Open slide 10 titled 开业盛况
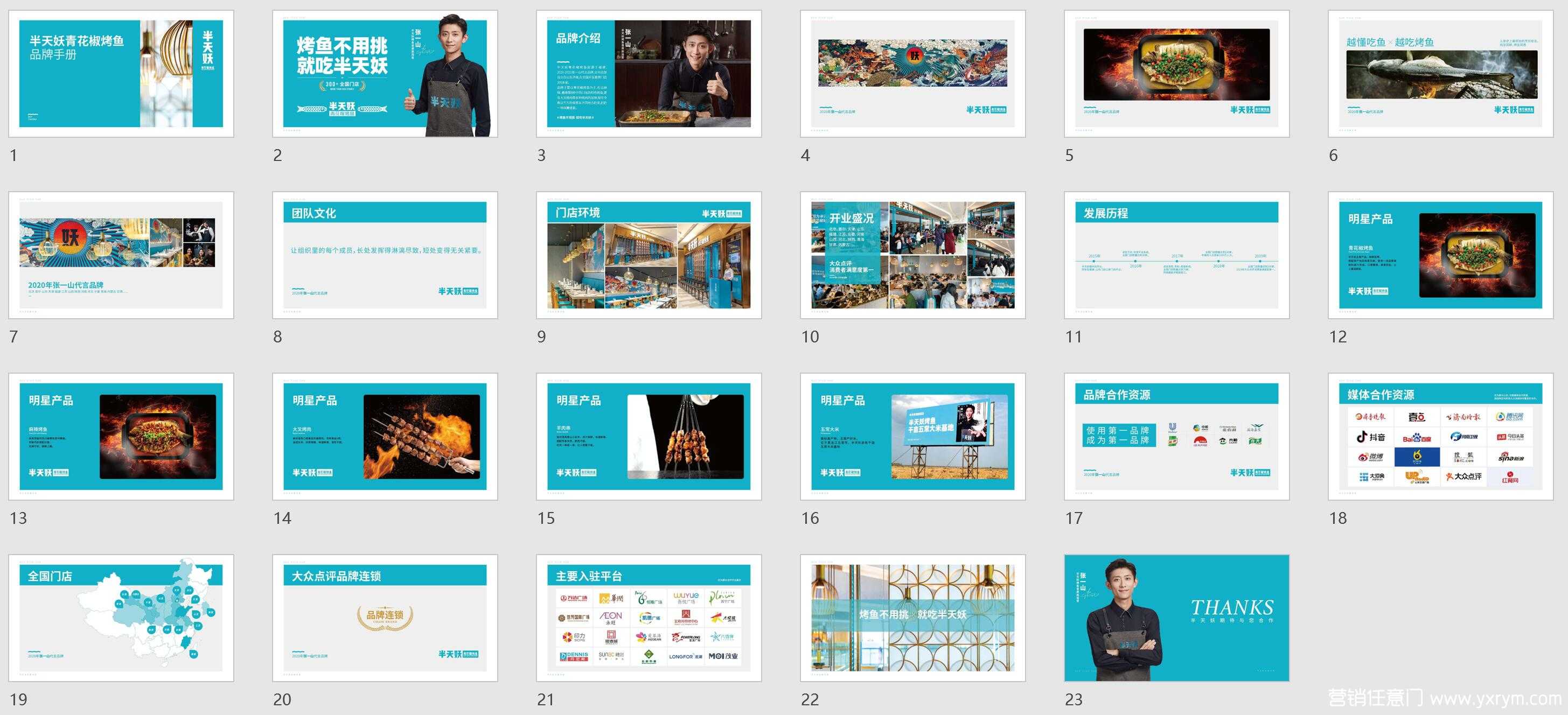 [913, 255]
